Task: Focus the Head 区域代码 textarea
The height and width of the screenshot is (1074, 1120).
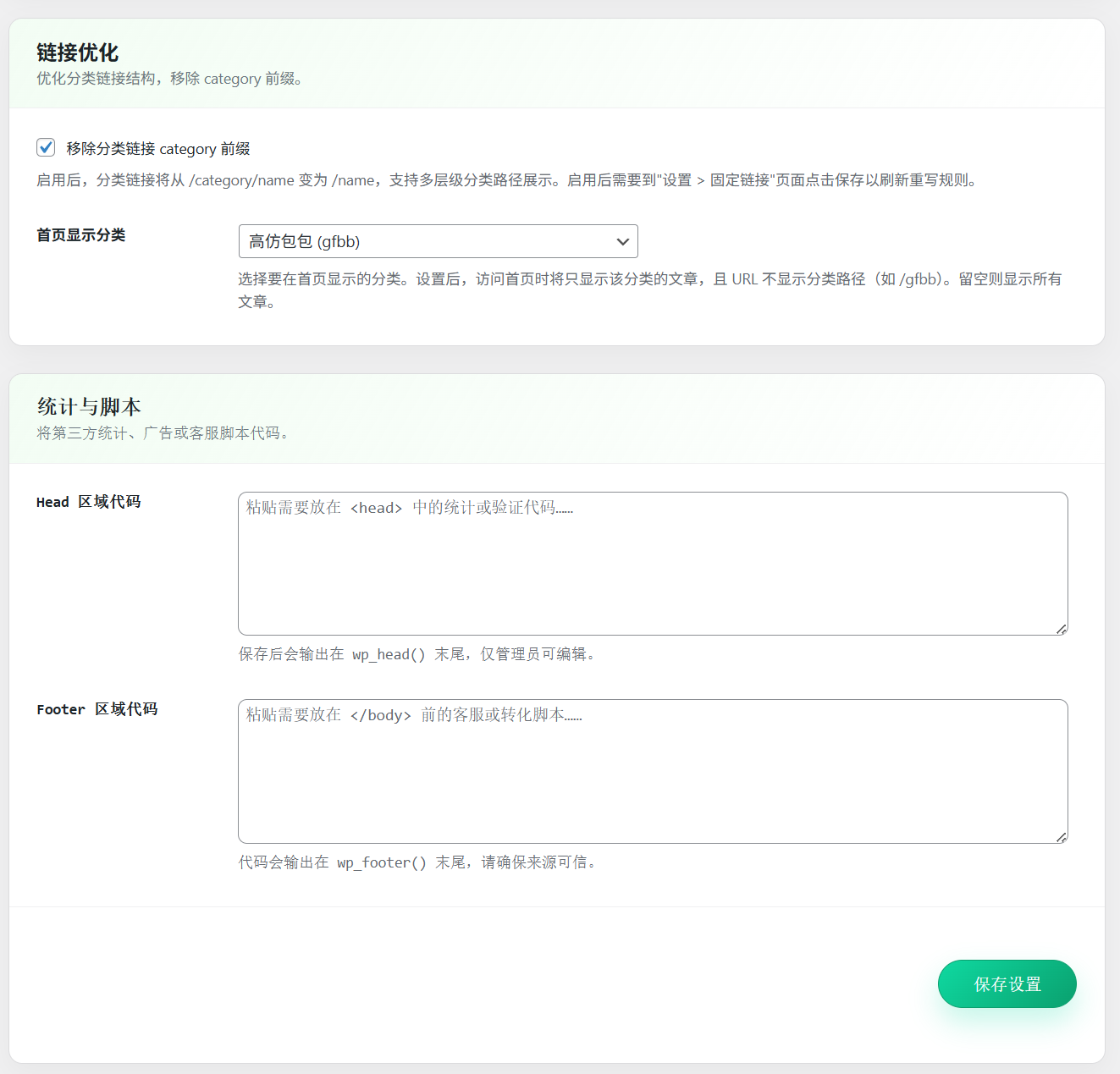Action: pos(652,563)
